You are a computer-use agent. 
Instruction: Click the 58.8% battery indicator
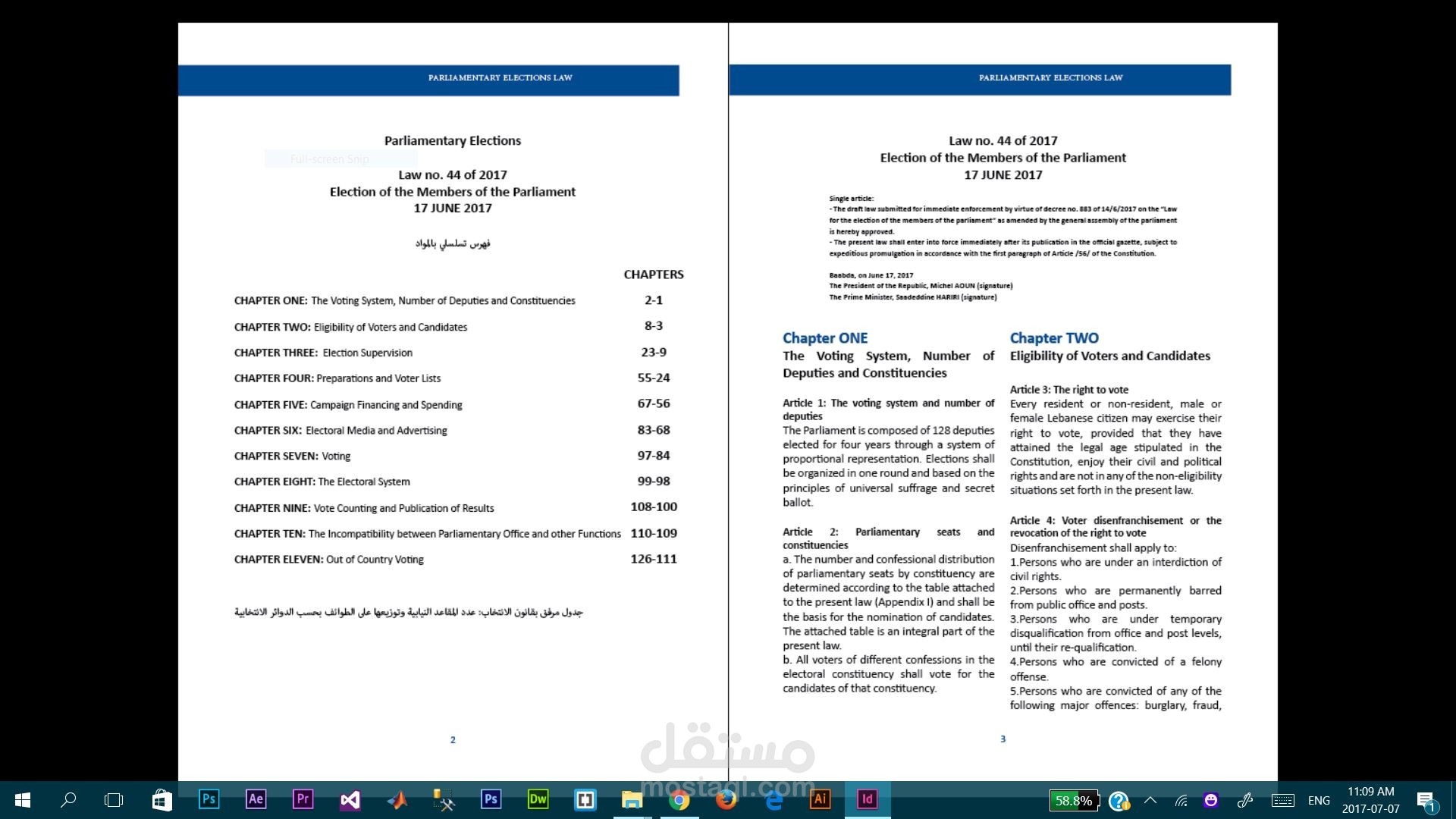[x=1074, y=800]
